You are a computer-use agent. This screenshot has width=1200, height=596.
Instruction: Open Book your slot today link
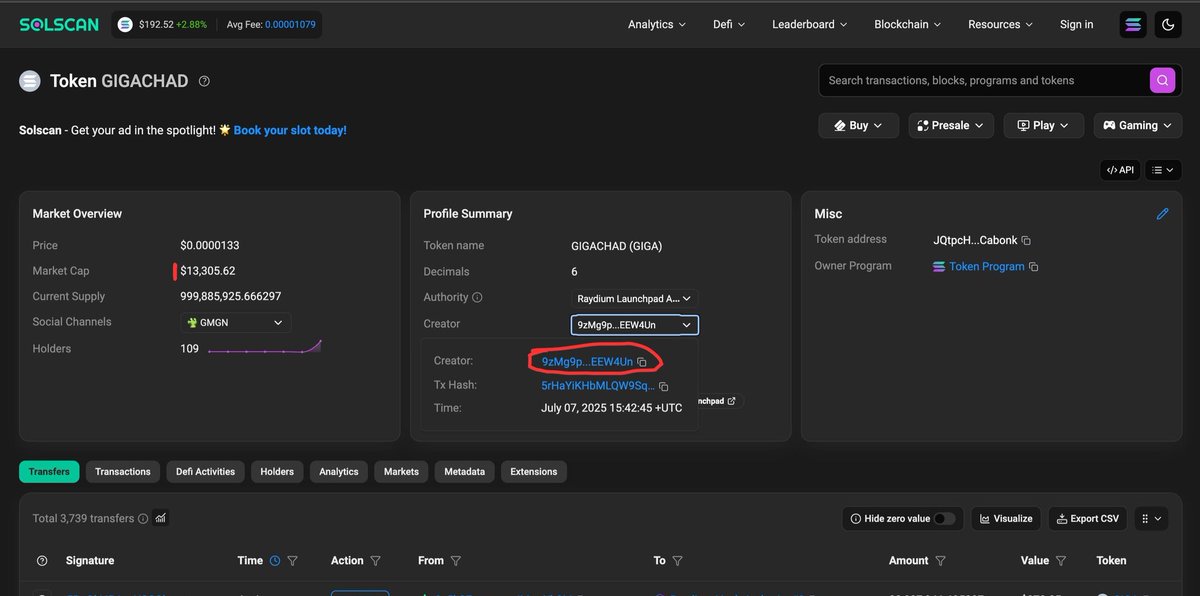point(290,130)
